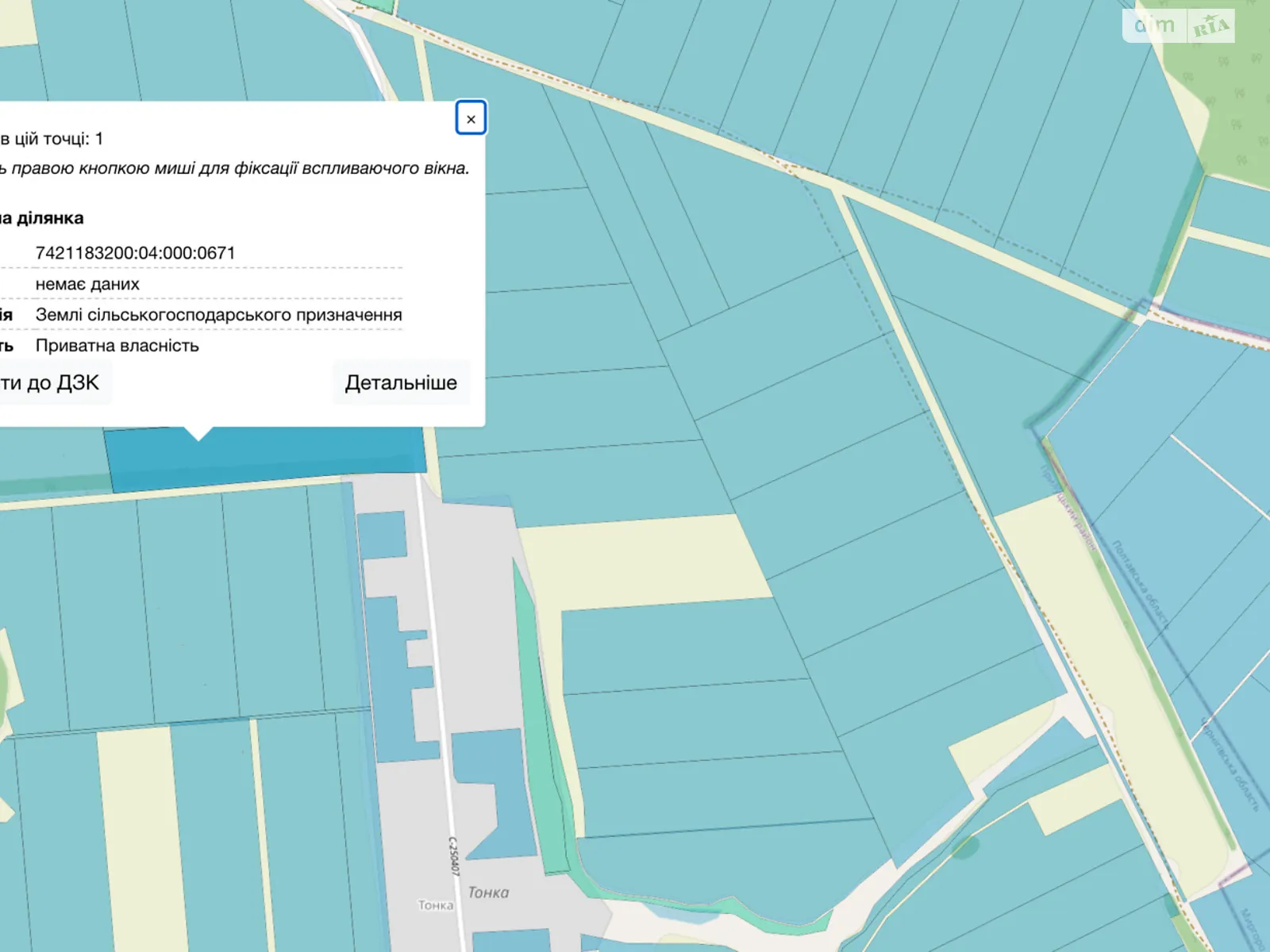Viewport: 1270px width, 952px height.
Task: Click the popup's pointer arrow tip
Action: pos(198,436)
